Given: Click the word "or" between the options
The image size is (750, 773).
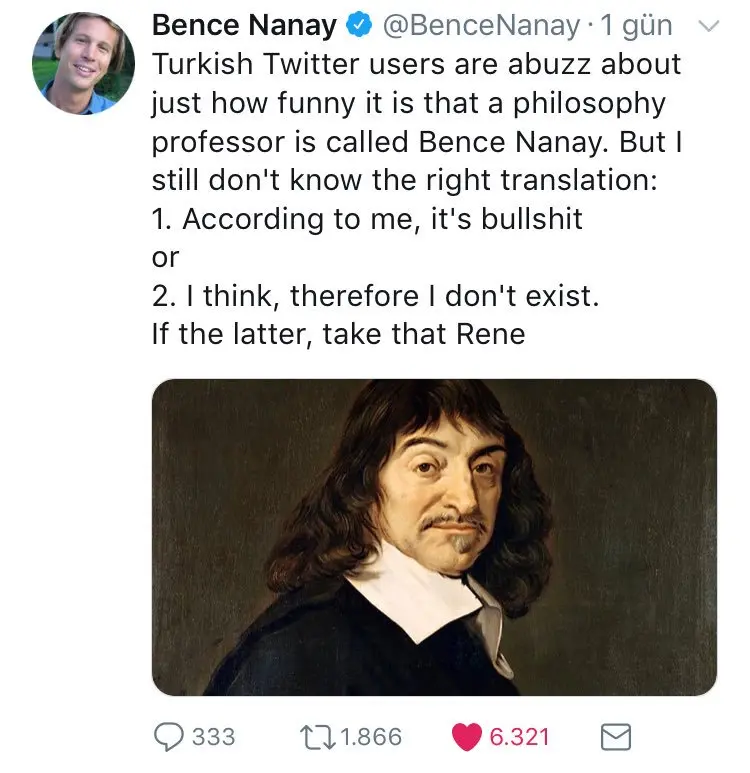Looking at the screenshot, I should click(x=165, y=257).
